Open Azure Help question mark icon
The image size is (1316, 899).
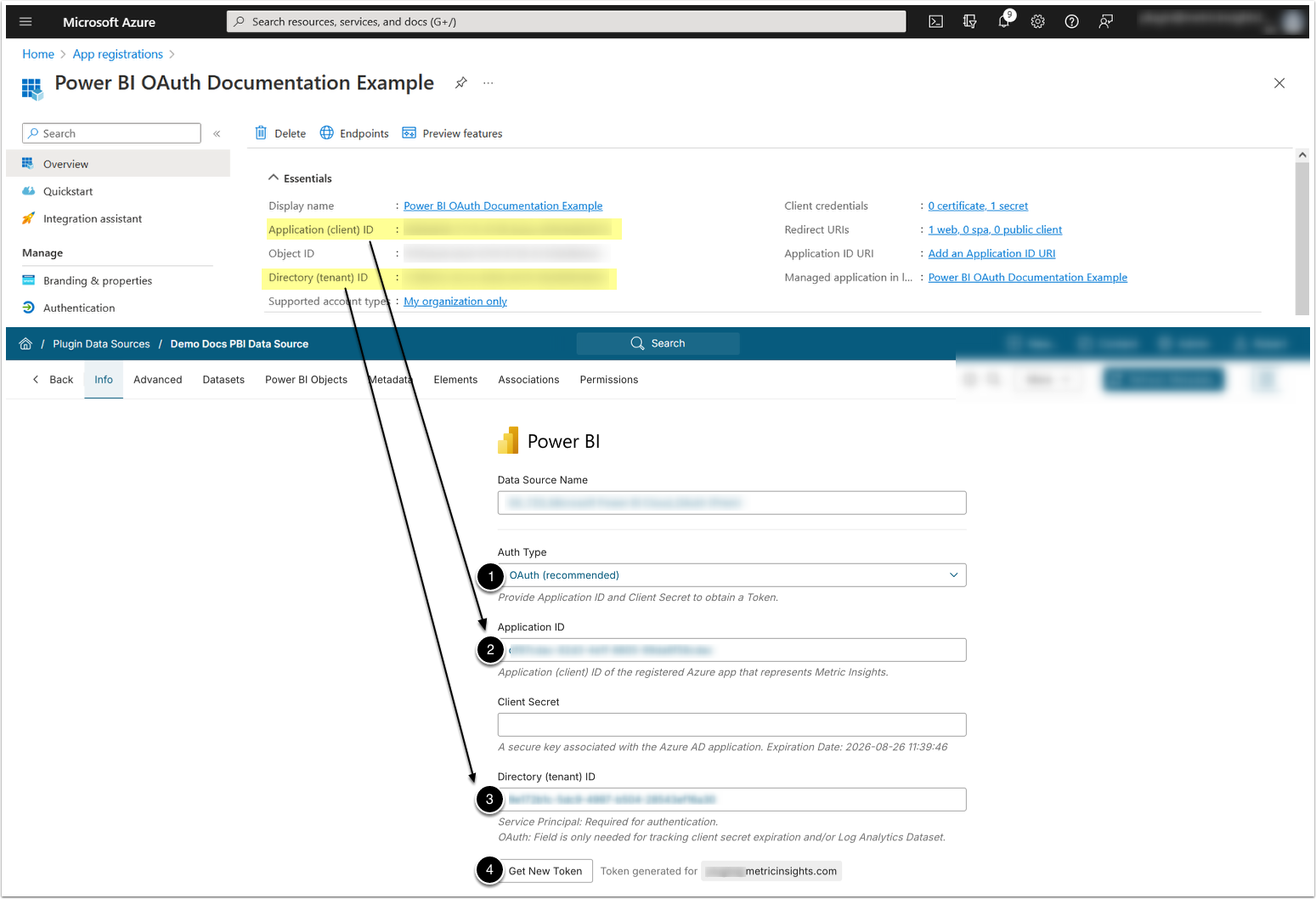click(x=1071, y=22)
